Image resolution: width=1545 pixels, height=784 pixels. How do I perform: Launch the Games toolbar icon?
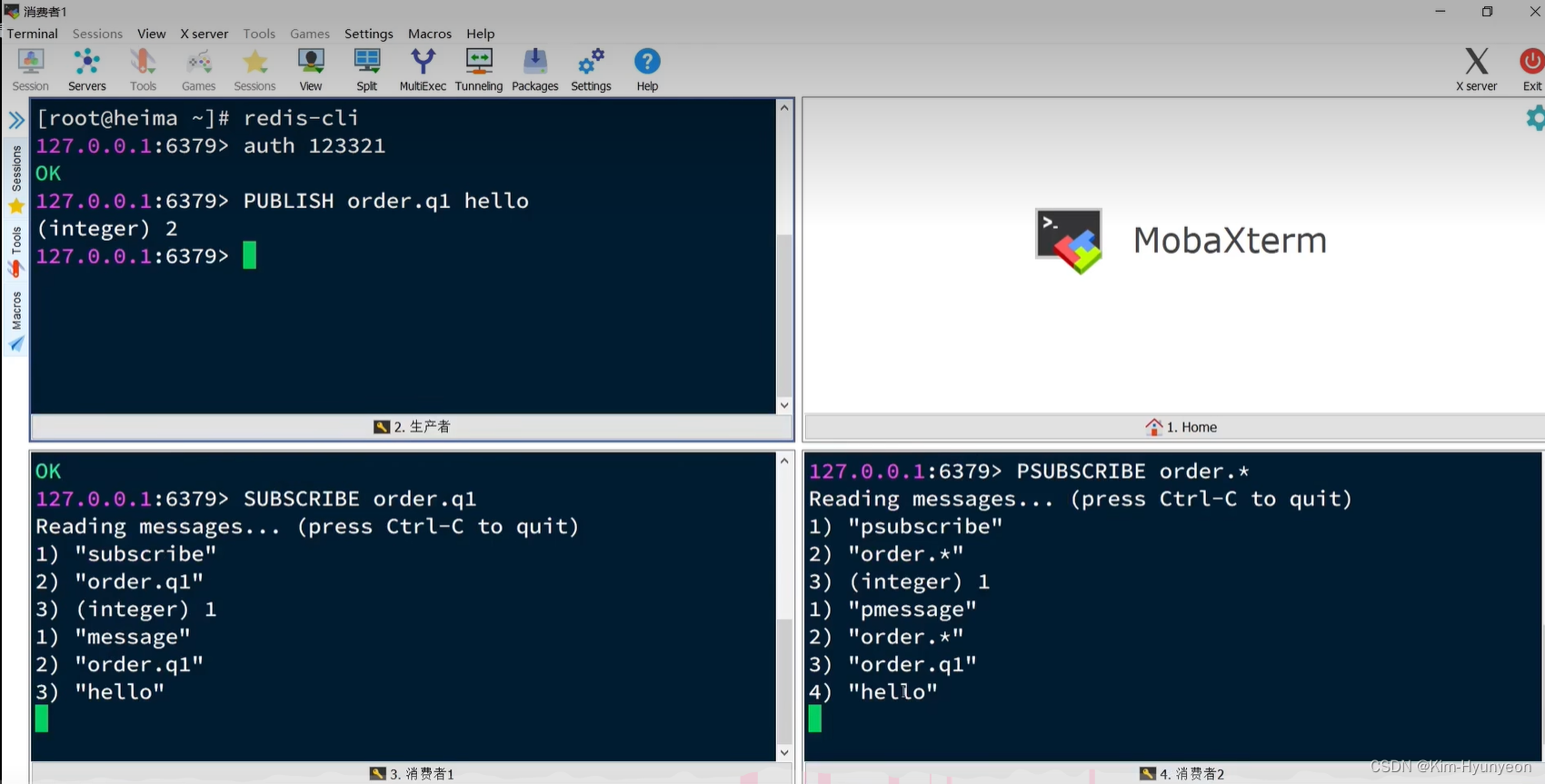199,70
